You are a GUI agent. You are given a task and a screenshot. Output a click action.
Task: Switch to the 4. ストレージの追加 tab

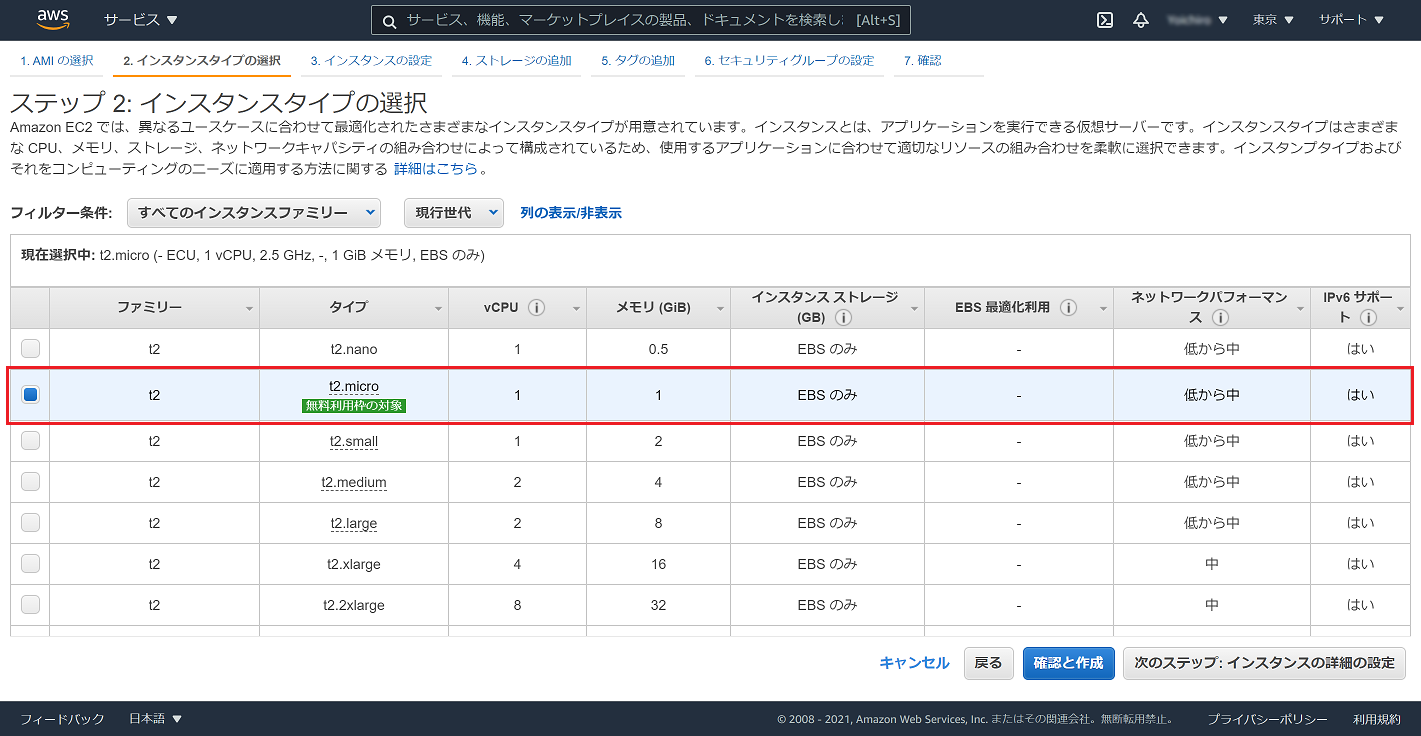(x=516, y=60)
